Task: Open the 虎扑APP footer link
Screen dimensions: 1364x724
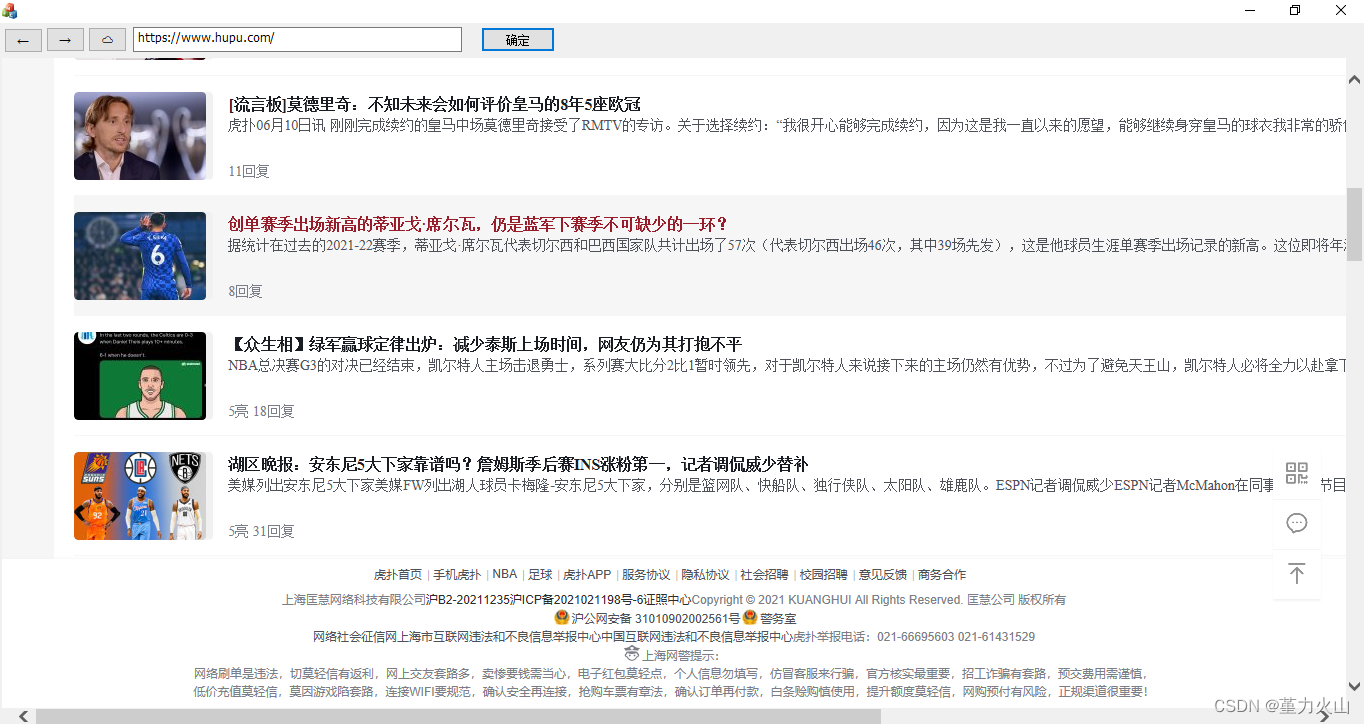Action: pos(587,575)
